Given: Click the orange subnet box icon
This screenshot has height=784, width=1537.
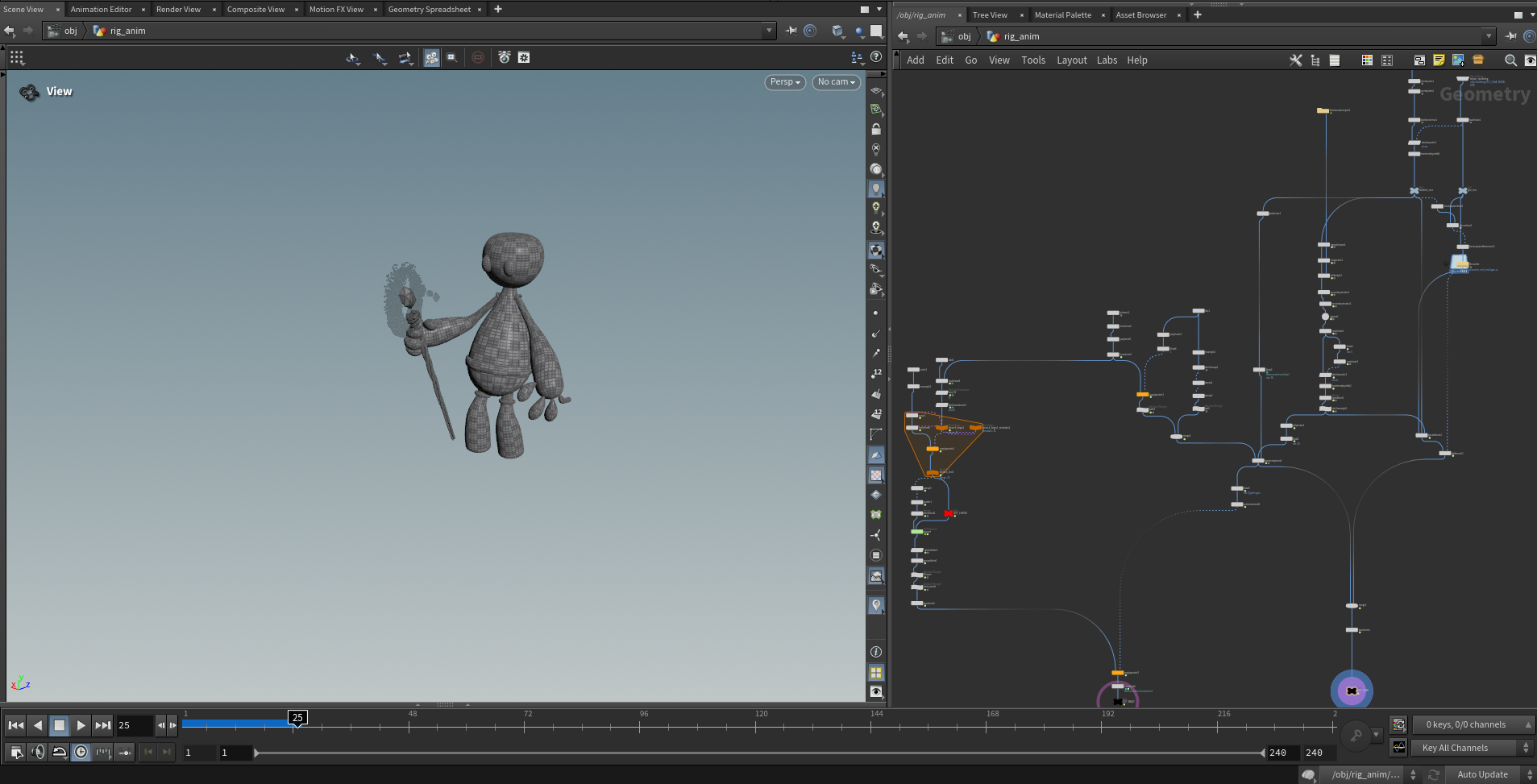Looking at the screenshot, I should point(1478,60).
